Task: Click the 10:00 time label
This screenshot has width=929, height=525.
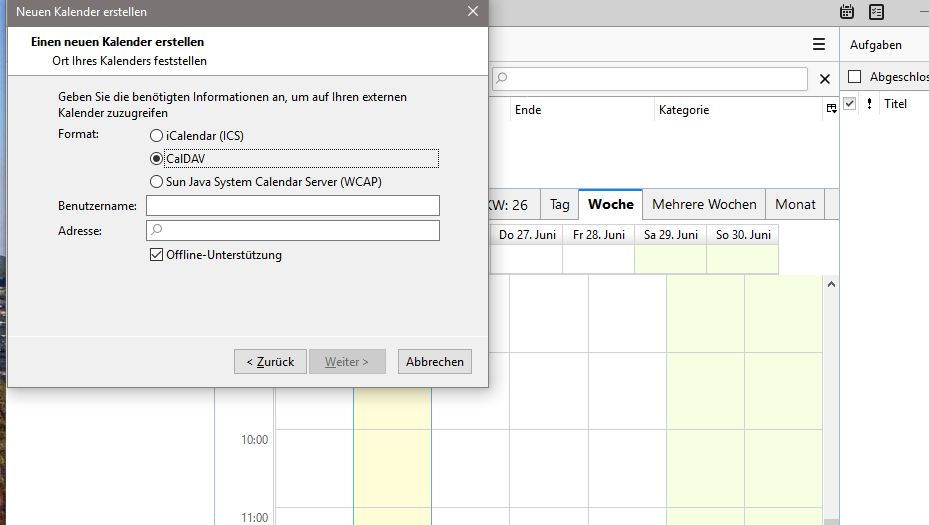Action: 254,440
